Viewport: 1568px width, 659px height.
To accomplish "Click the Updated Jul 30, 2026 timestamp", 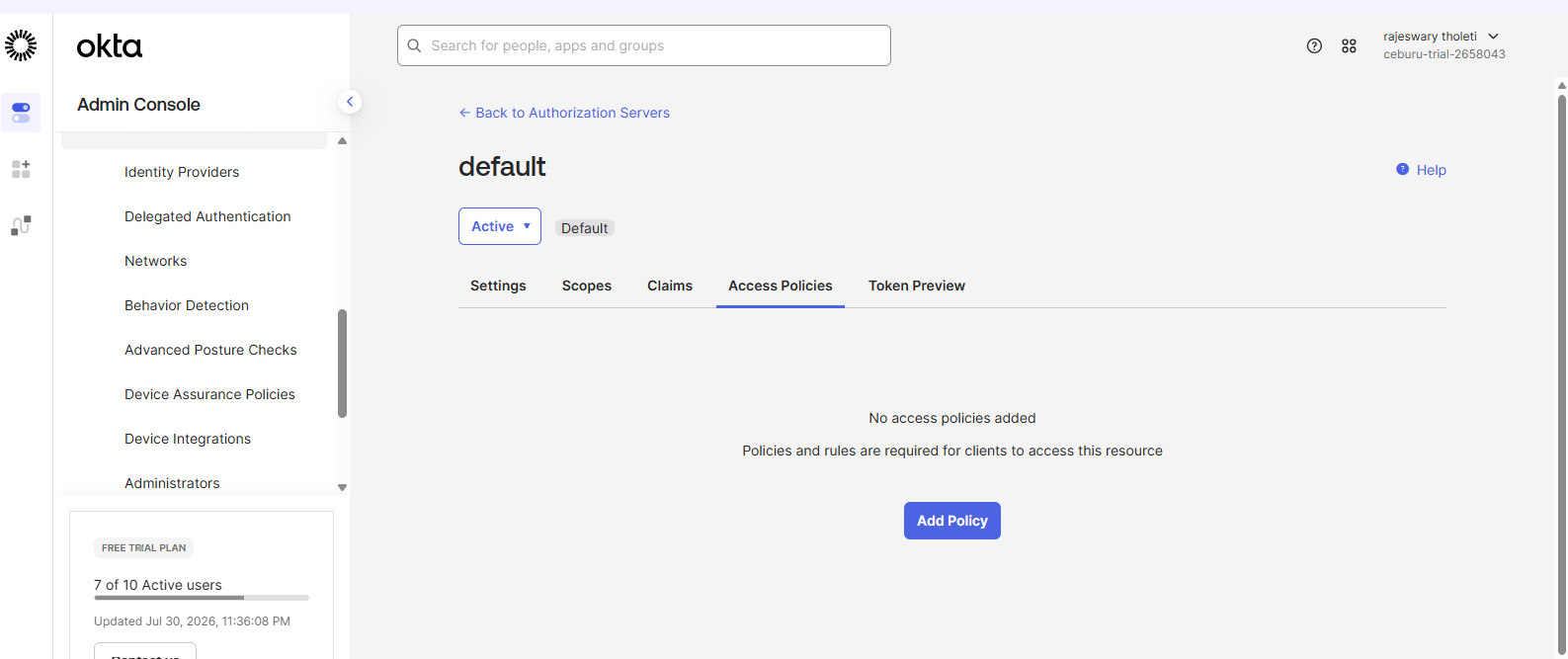I will (192, 621).
